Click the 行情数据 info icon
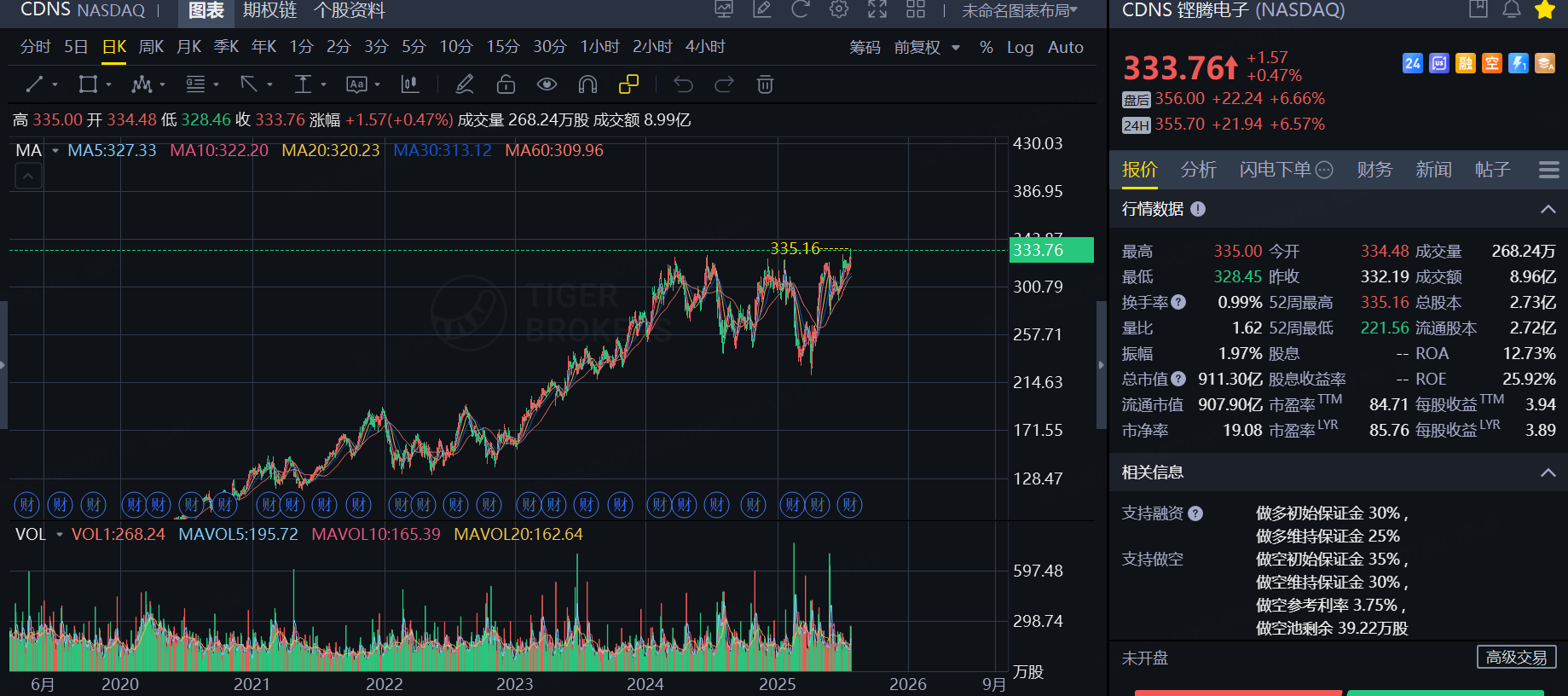The height and width of the screenshot is (696, 1568). [1198, 209]
